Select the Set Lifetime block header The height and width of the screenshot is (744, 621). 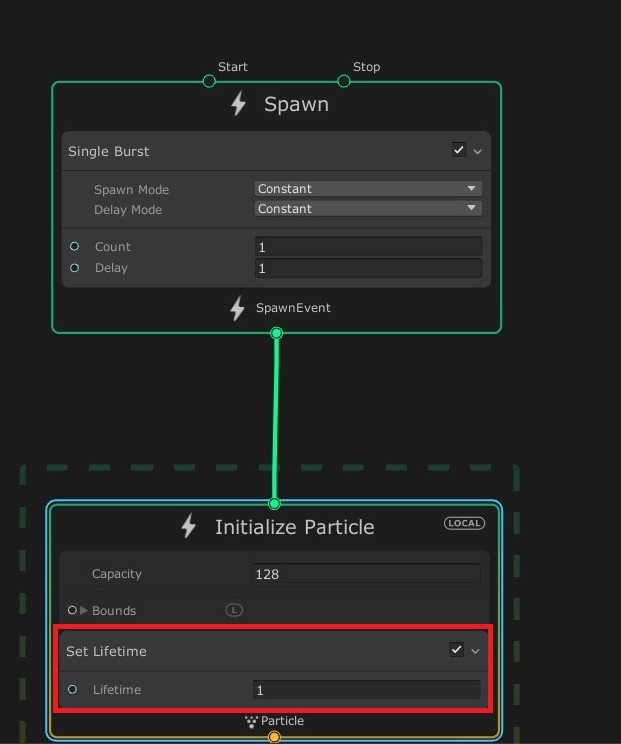tap(273, 651)
